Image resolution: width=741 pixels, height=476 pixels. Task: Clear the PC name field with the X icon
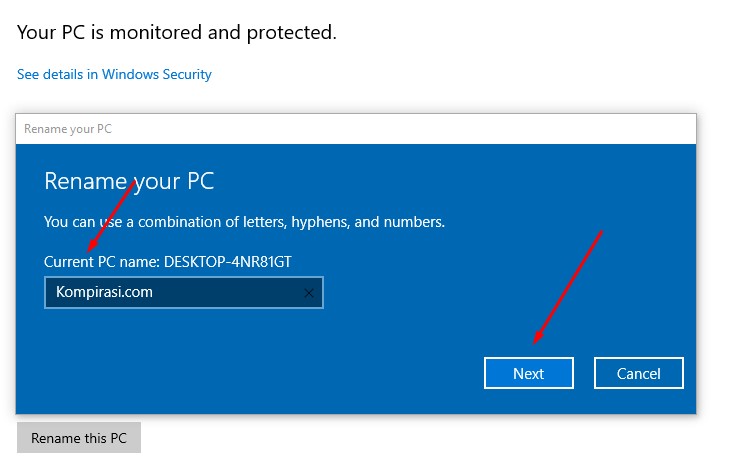click(x=308, y=293)
